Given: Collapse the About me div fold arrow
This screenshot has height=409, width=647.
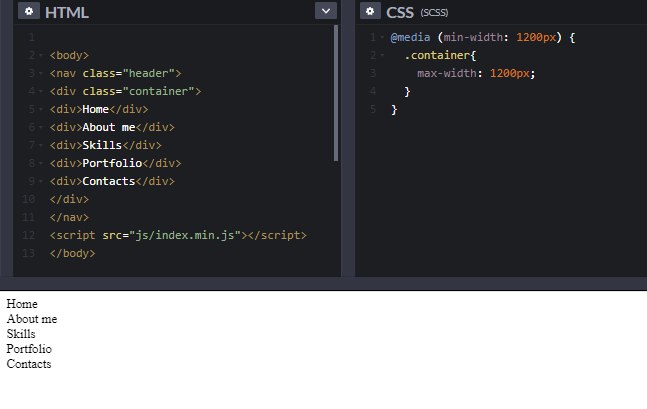Looking at the screenshot, I should (41, 127).
